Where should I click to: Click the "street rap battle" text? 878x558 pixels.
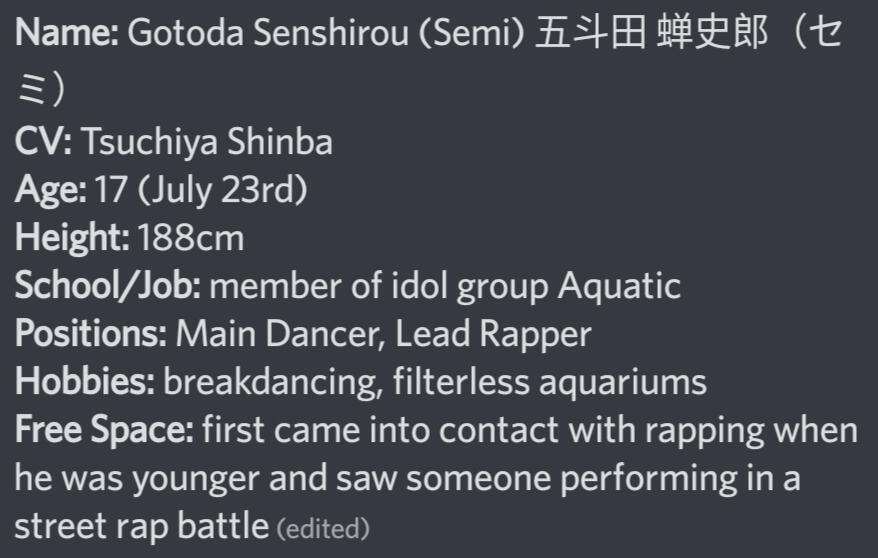click(142, 525)
